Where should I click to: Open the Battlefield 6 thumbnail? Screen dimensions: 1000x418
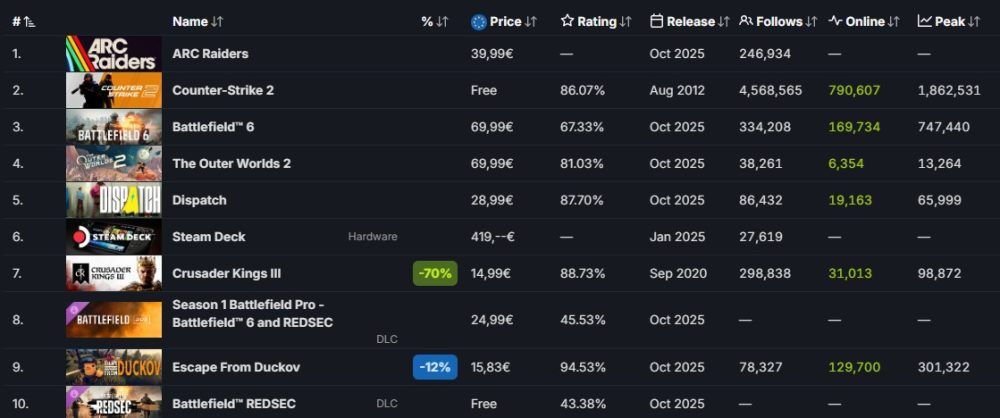(x=114, y=126)
